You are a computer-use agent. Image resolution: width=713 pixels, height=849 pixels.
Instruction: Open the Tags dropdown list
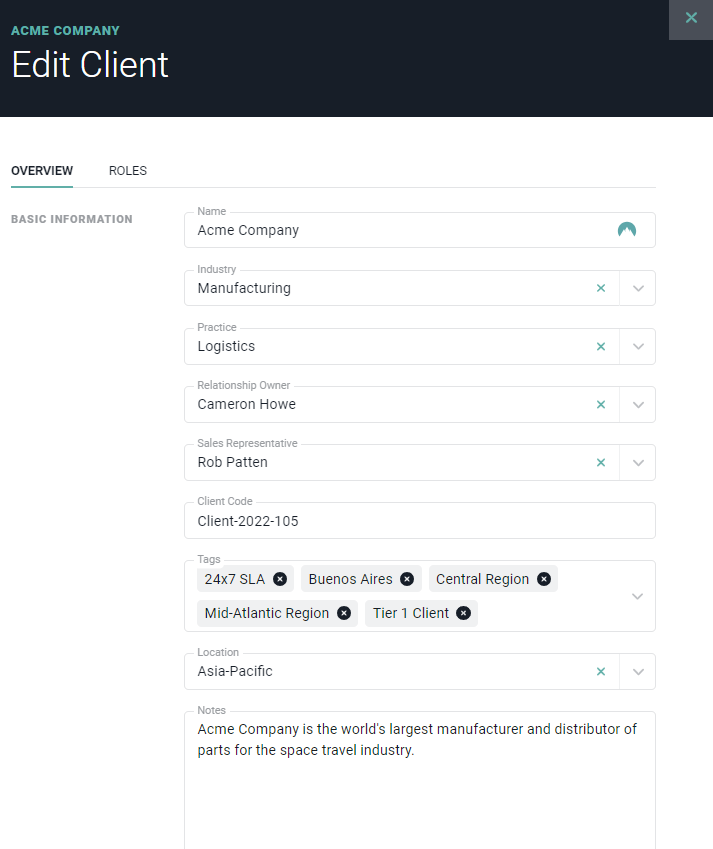click(x=638, y=596)
